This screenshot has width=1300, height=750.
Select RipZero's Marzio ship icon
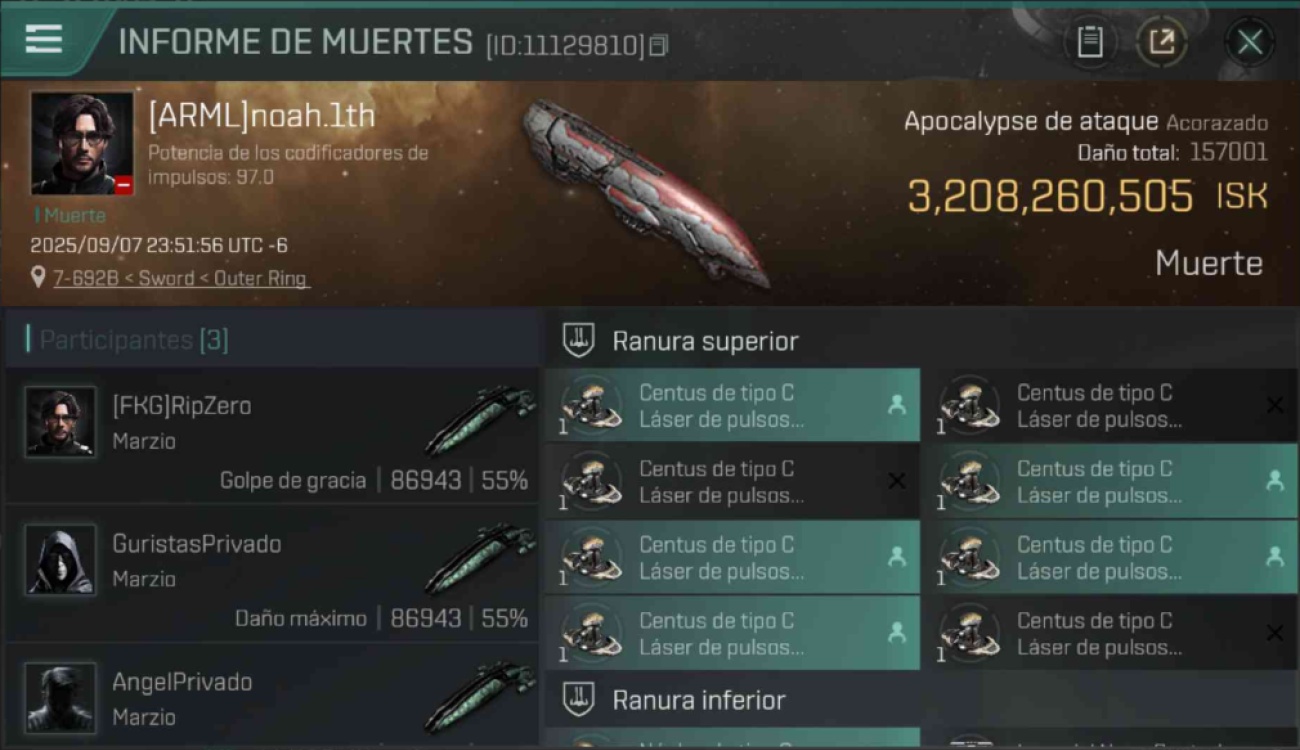pyautogui.click(x=480, y=419)
